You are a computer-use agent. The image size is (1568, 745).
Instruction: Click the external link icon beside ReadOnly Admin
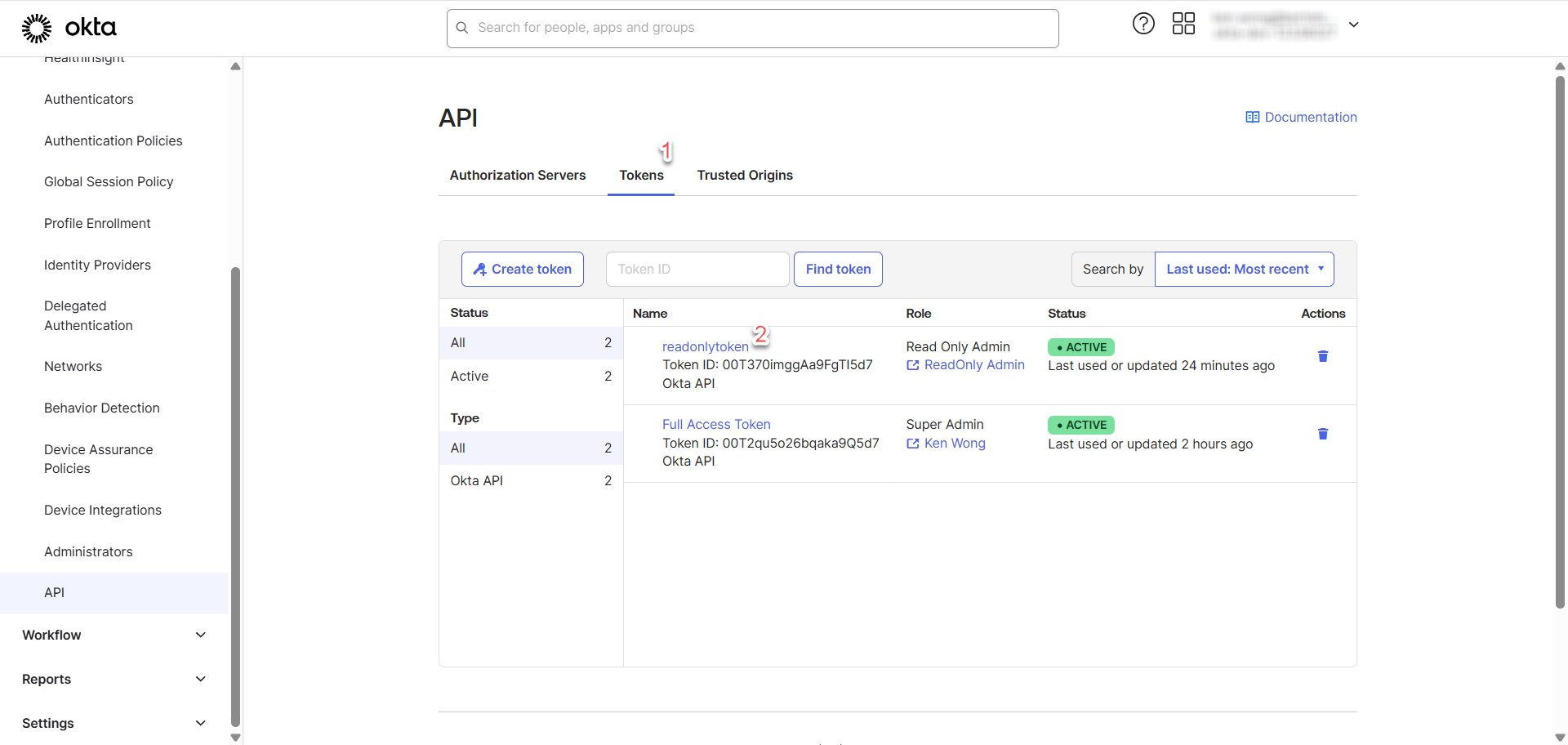[x=913, y=365]
